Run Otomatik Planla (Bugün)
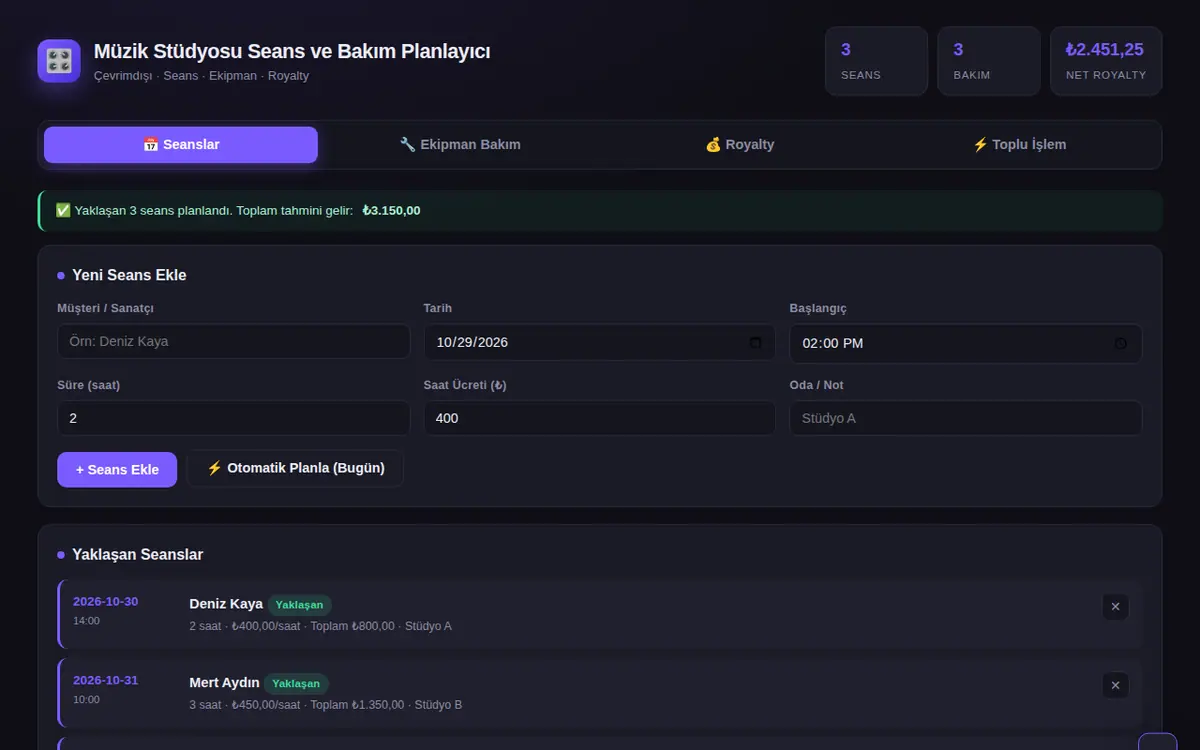Viewport: 1200px width, 750px height. pos(295,468)
